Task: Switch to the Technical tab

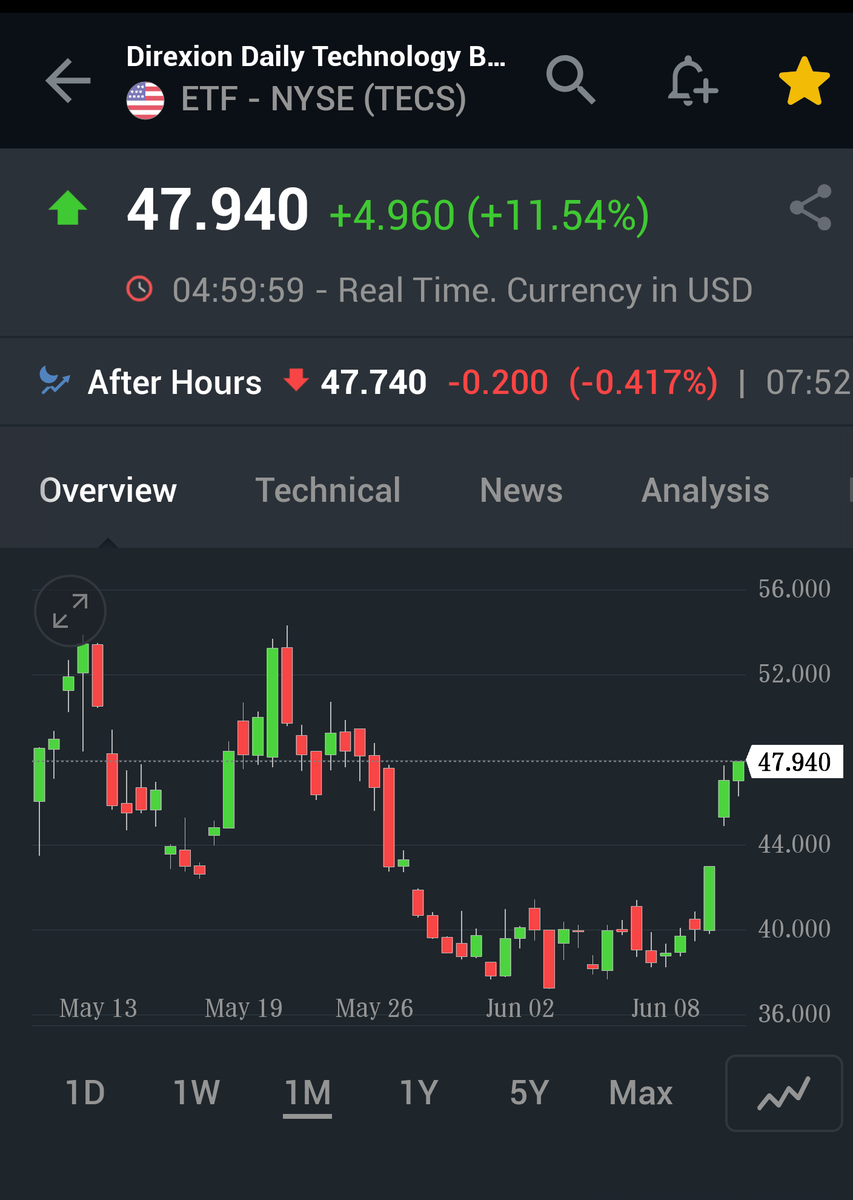Action: [x=328, y=490]
